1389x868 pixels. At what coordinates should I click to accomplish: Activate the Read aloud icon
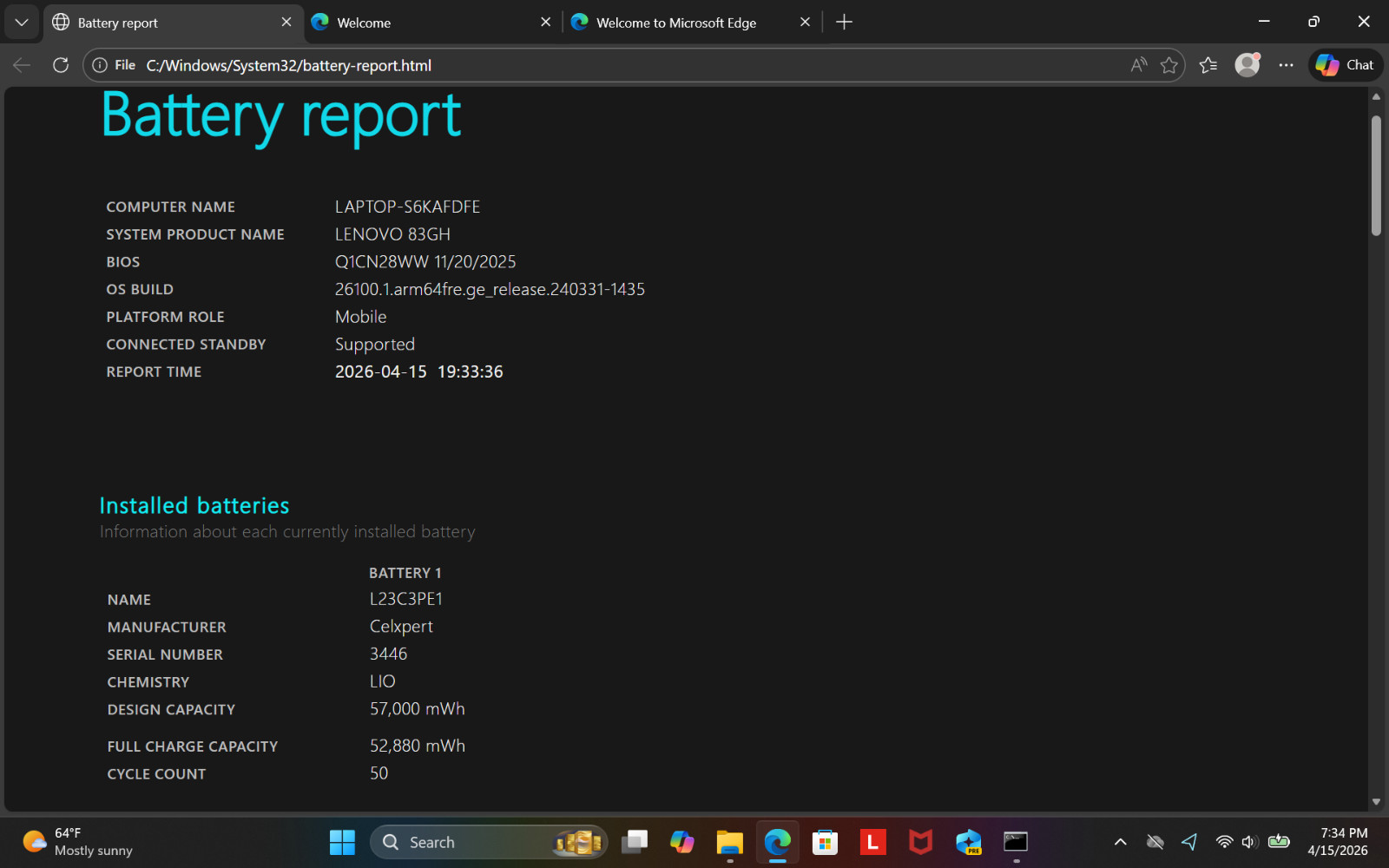coord(1139,65)
